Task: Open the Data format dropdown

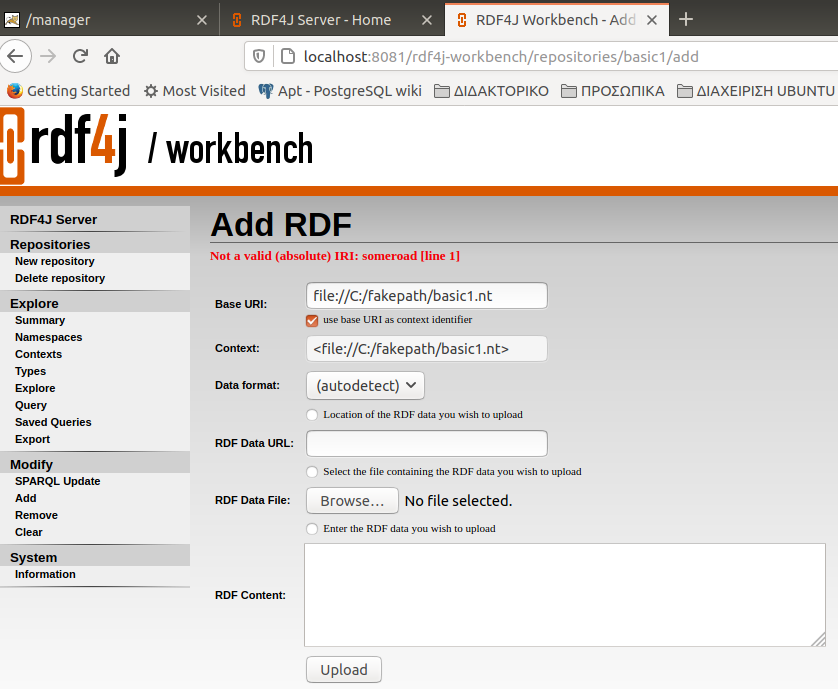Action: pos(365,385)
